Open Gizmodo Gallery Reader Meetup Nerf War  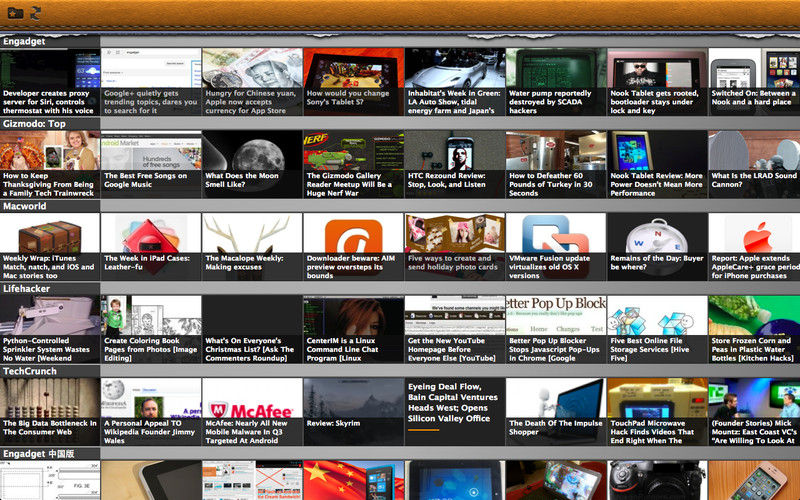[354, 164]
